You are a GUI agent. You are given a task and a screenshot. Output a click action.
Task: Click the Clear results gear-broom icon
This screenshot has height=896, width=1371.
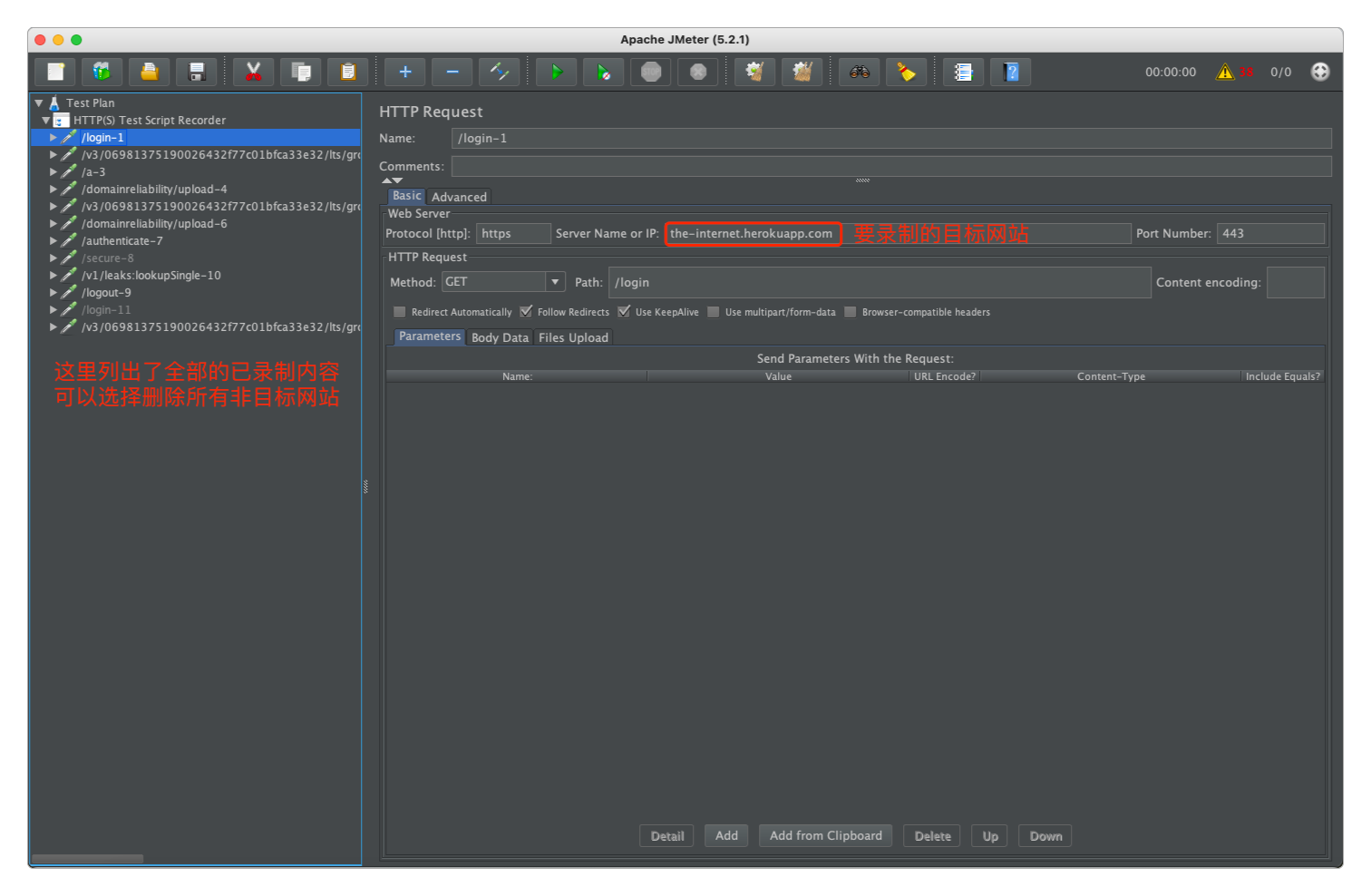point(754,72)
